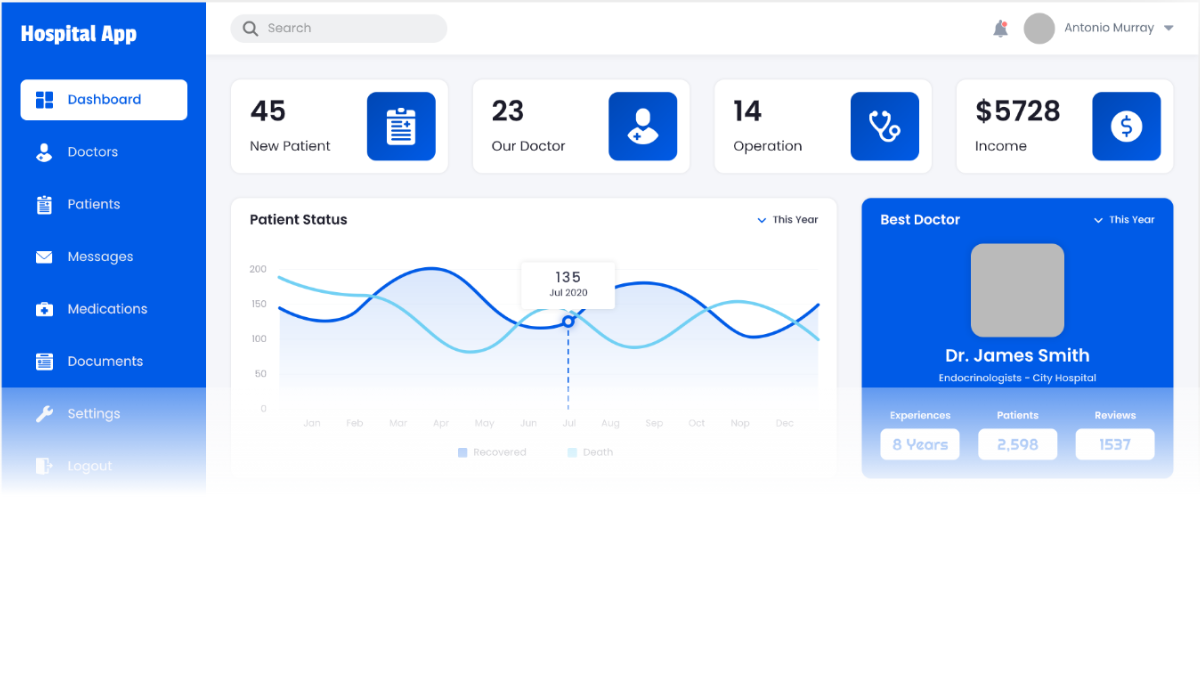Click the Income dollar icon
Screen dimensions: 1200x700
(x=1126, y=127)
